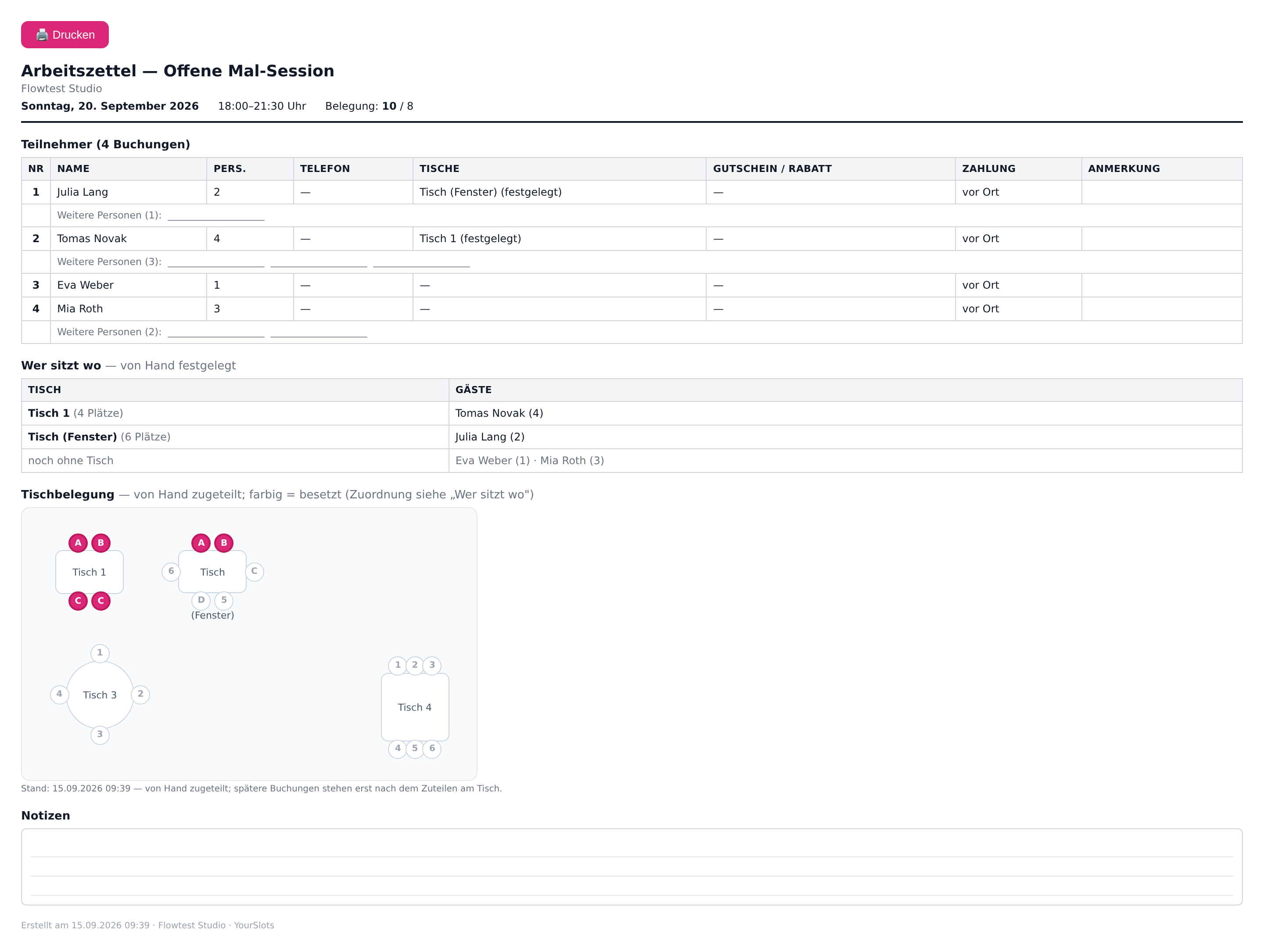Click 'Tisch (Fenster) (festgelegt)' cell
Screen dimensions: 1264x952
click(x=560, y=192)
